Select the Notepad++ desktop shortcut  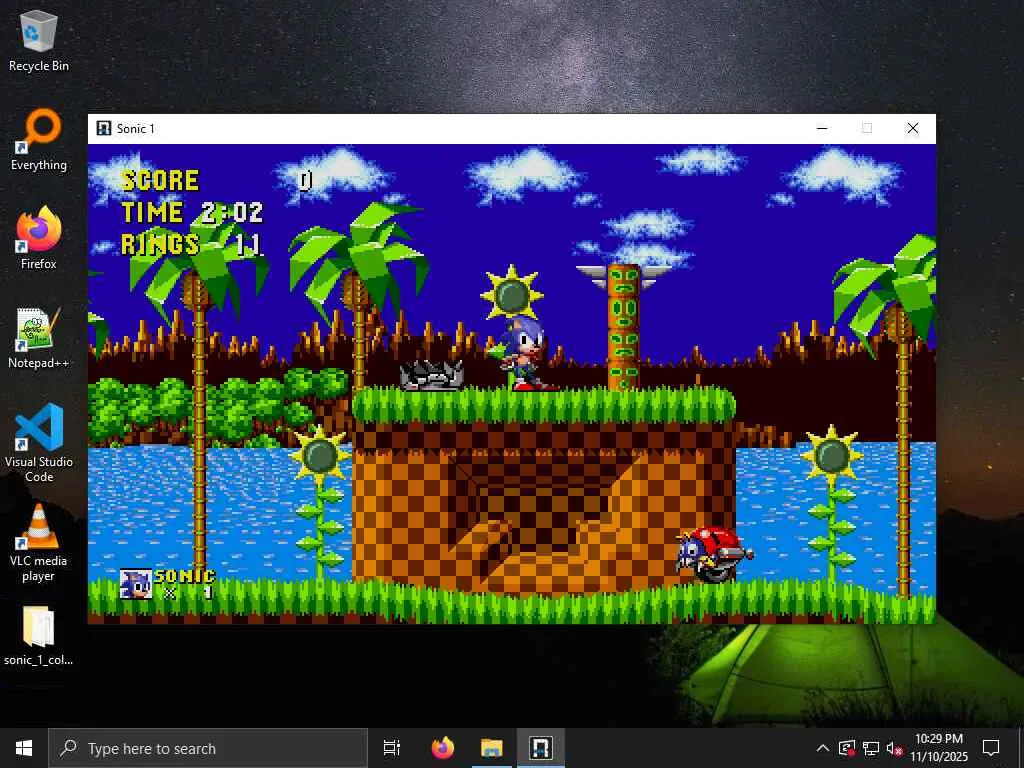[39, 338]
